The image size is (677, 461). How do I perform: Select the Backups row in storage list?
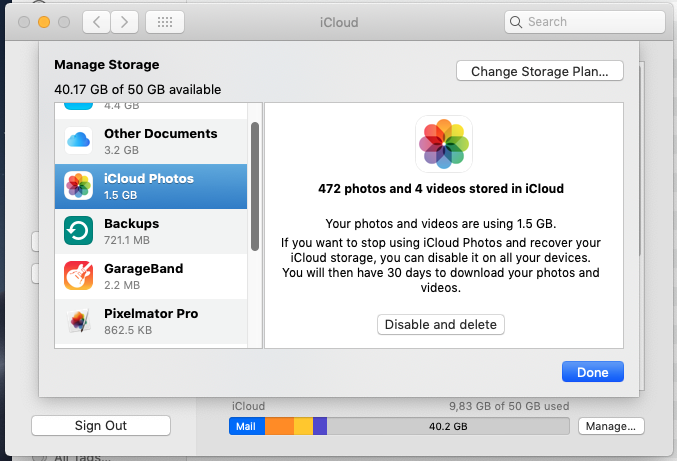tap(158, 231)
